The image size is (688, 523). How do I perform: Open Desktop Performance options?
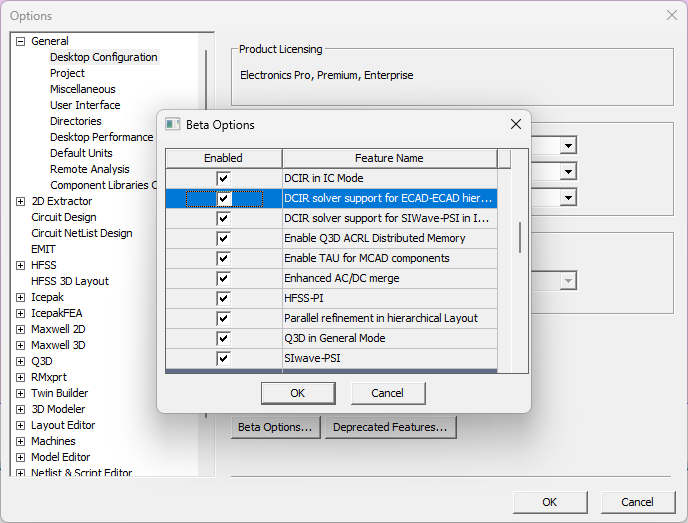[101, 137]
